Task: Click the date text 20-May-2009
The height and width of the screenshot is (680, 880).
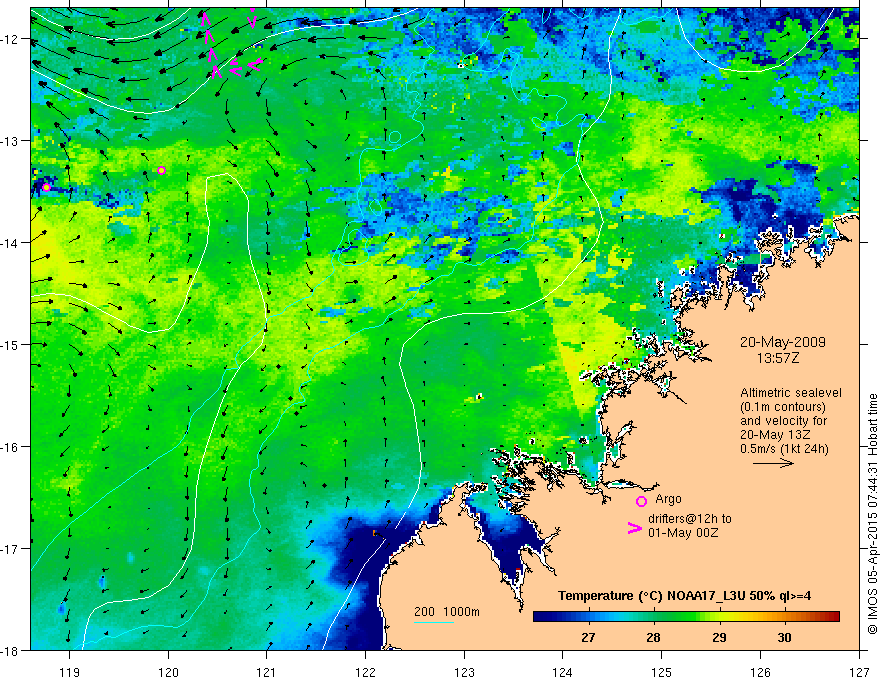Action: click(783, 342)
